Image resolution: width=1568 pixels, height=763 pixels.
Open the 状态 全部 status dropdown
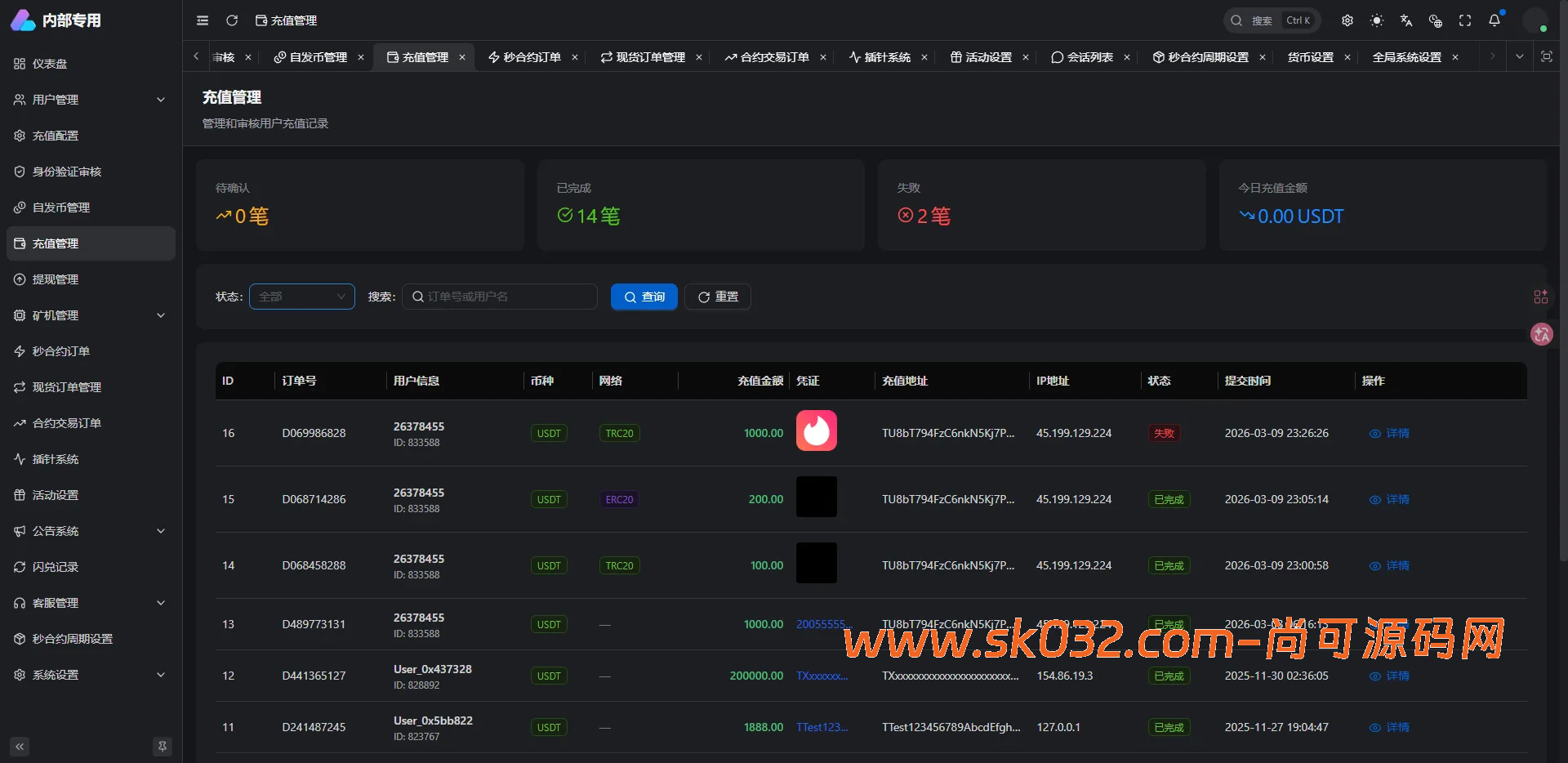pos(302,297)
